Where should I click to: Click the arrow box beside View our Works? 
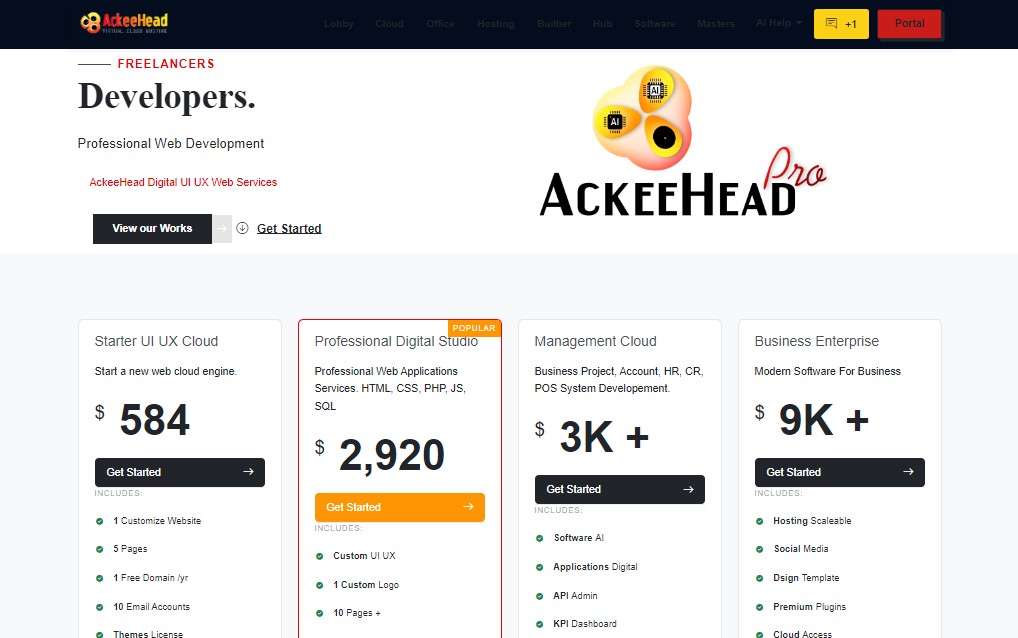pos(222,229)
